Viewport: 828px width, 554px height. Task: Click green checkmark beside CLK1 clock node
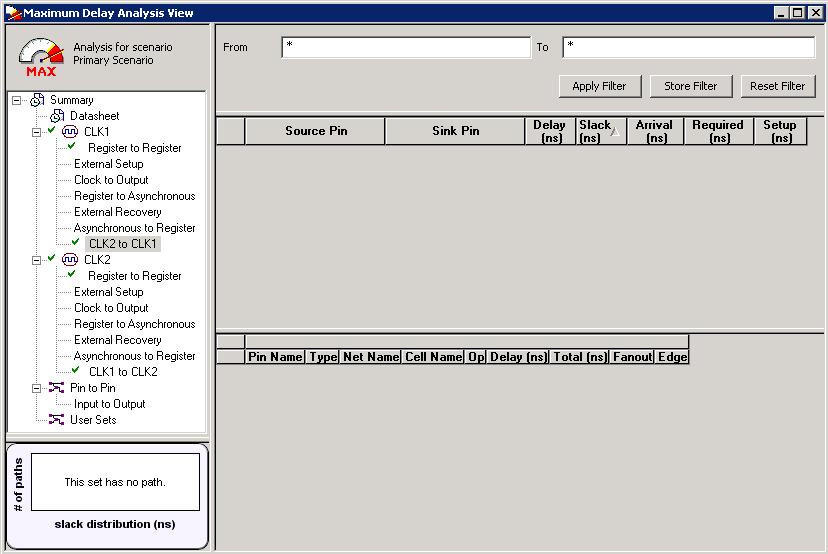point(51,130)
